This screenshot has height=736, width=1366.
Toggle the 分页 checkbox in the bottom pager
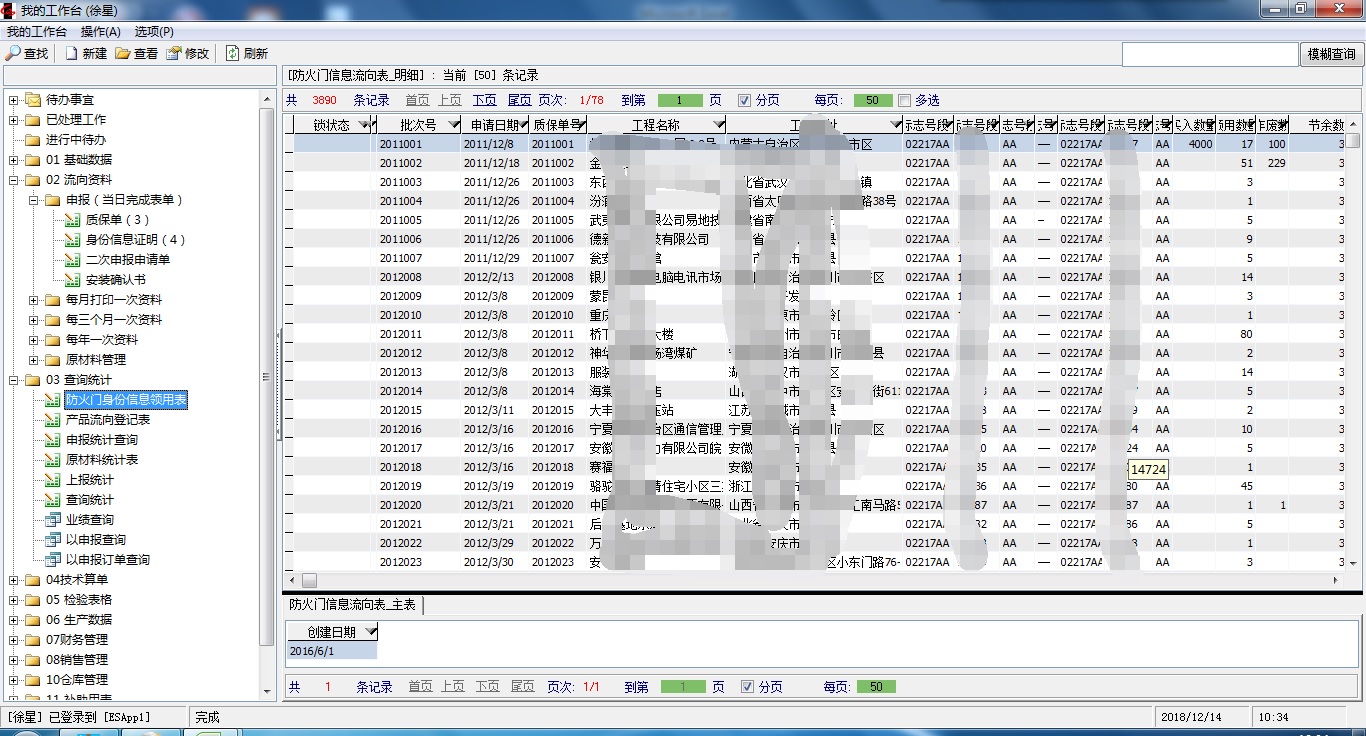(747, 687)
